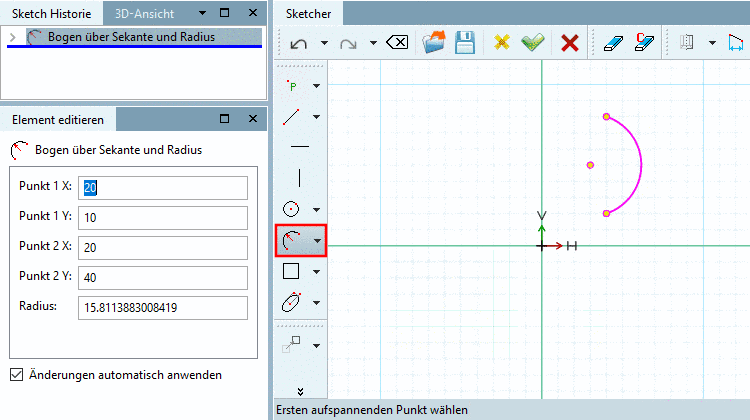Screen dimensions: 750x420
Task: Cancel sketch with red X icon
Action: click(x=569, y=43)
